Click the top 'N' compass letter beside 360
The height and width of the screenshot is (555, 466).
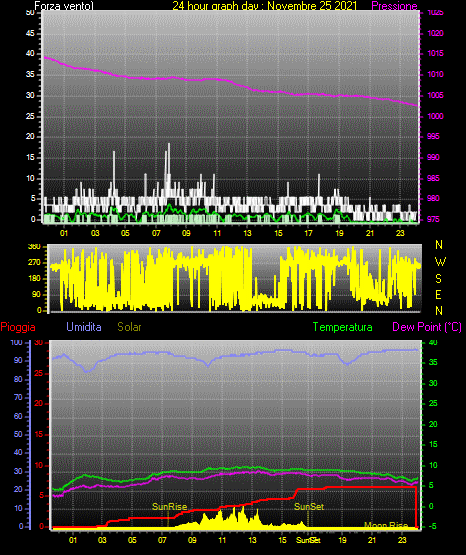point(439,245)
